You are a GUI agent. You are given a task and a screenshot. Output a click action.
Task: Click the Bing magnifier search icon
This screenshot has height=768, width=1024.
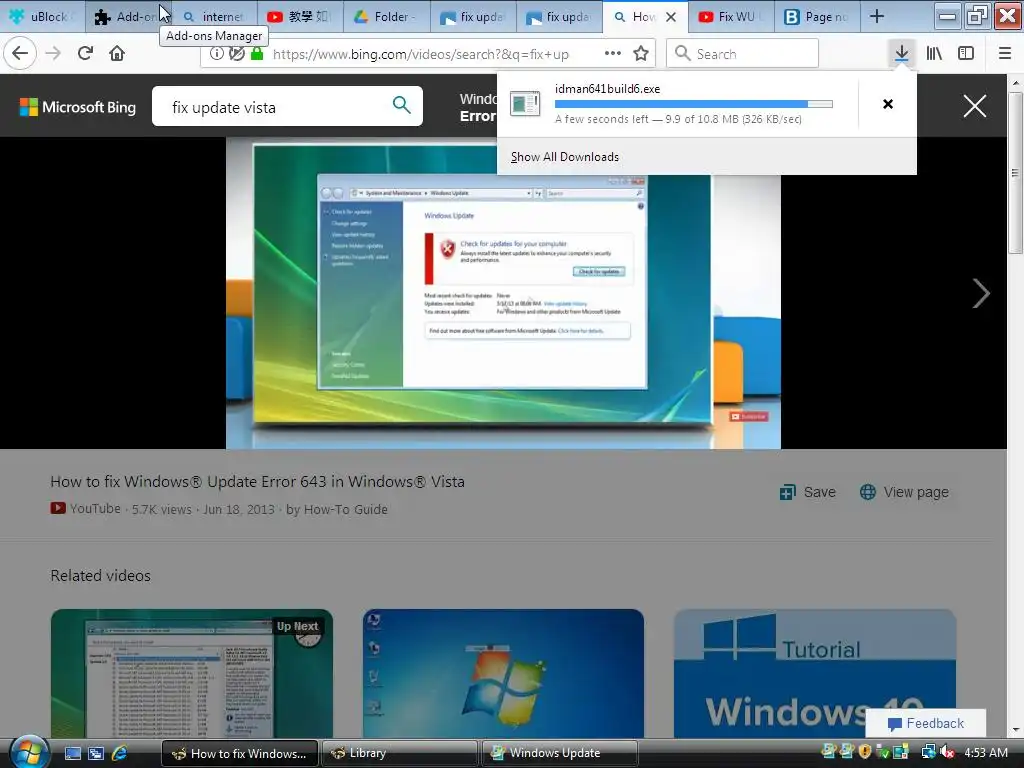point(402,104)
